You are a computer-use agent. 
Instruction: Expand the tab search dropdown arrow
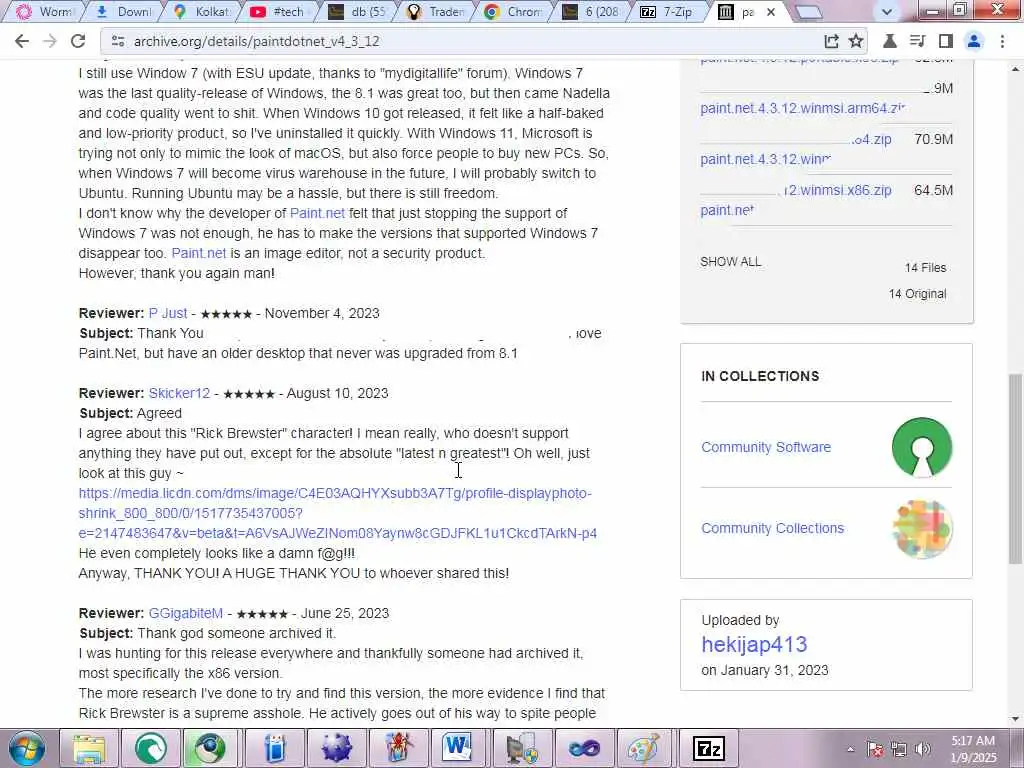click(887, 12)
